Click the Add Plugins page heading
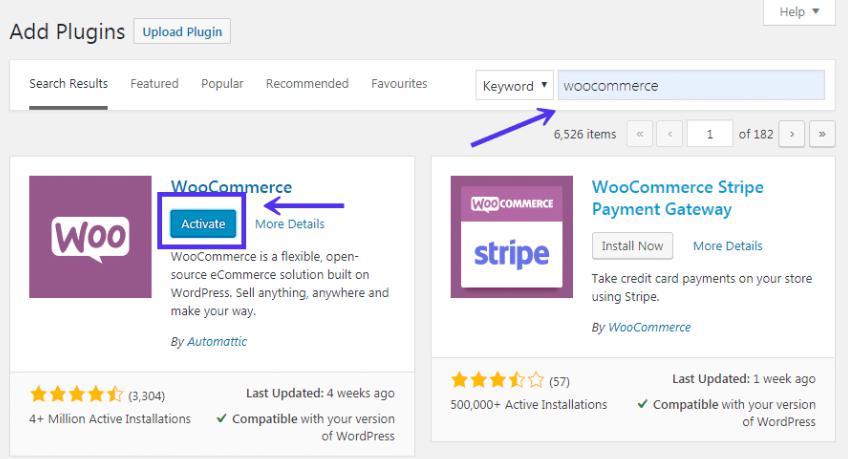 [x=67, y=31]
